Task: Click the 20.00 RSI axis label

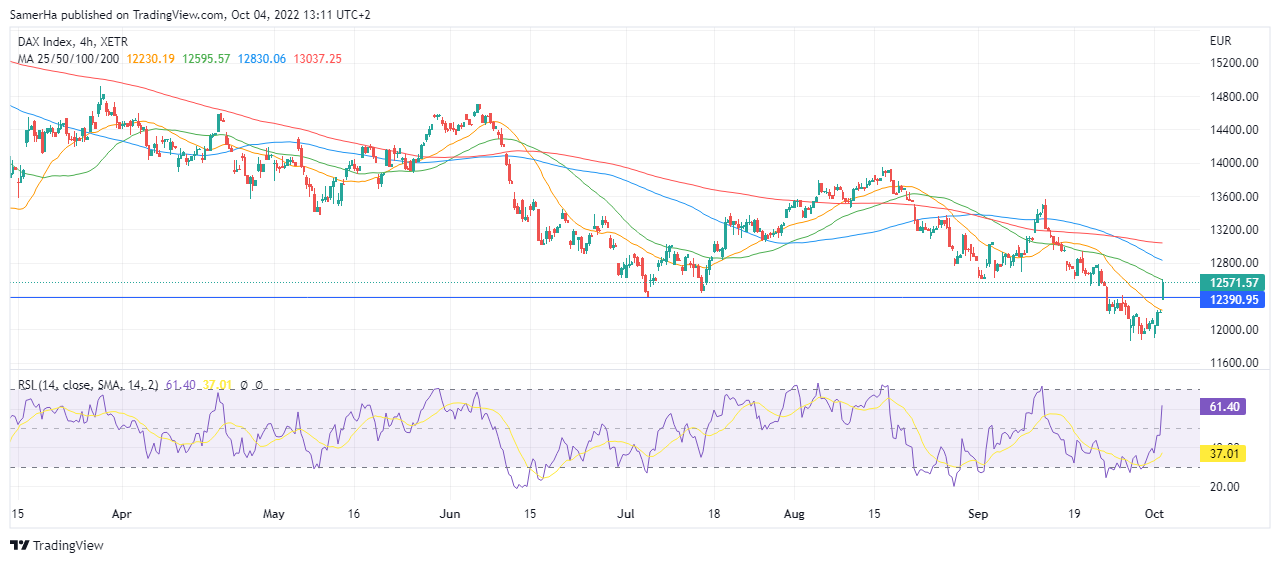Action: click(x=1224, y=487)
